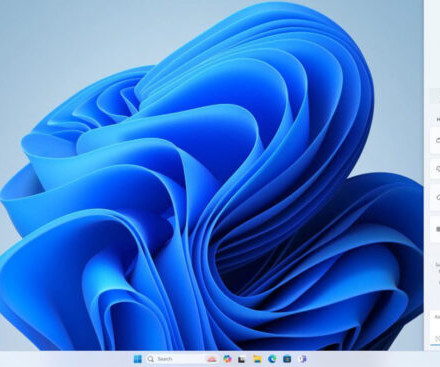Click the gray header bar in the side panel

(435, 96)
